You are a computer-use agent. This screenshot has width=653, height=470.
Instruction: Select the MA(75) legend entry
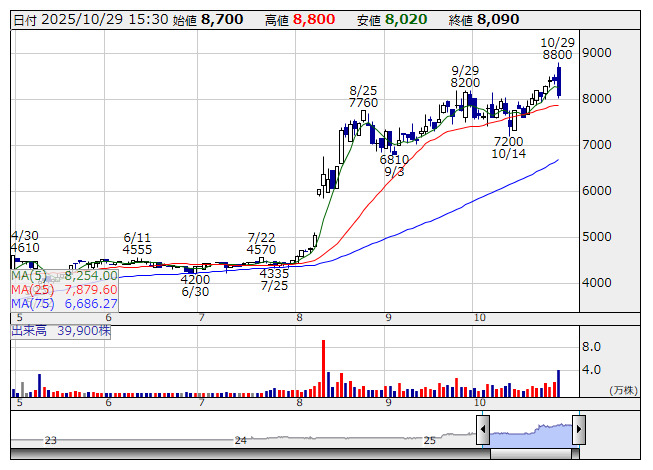tap(65, 303)
